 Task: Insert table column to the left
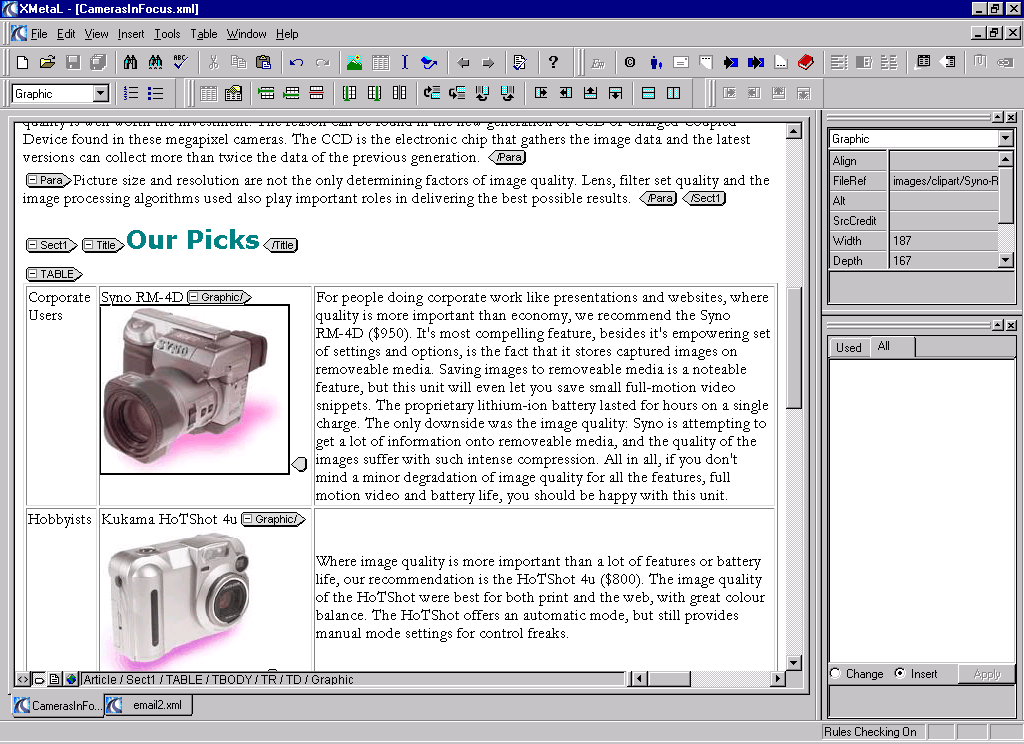[349, 93]
